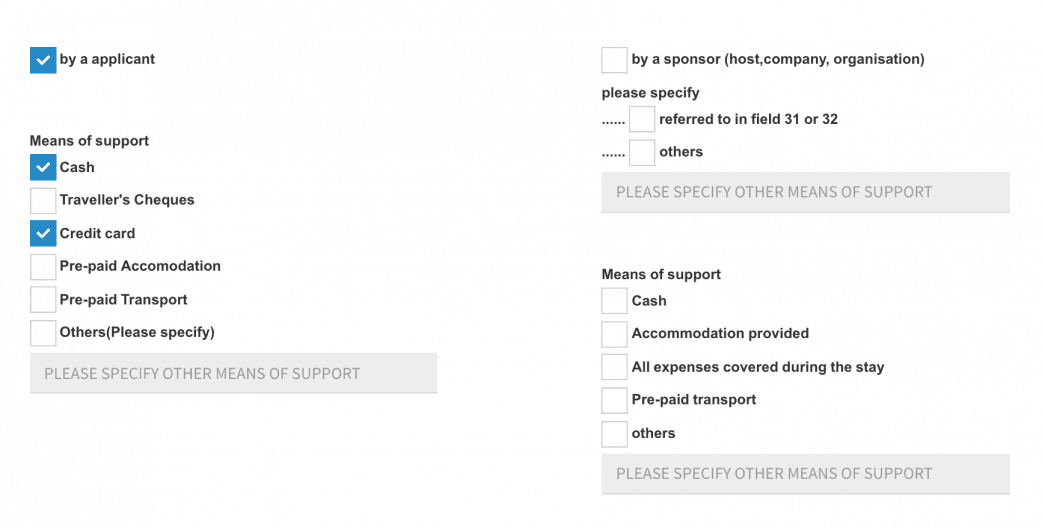Click the 'Accommodation provided' label text
The height and width of the screenshot is (527, 1042).
pyautogui.click(x=720, y=334)
